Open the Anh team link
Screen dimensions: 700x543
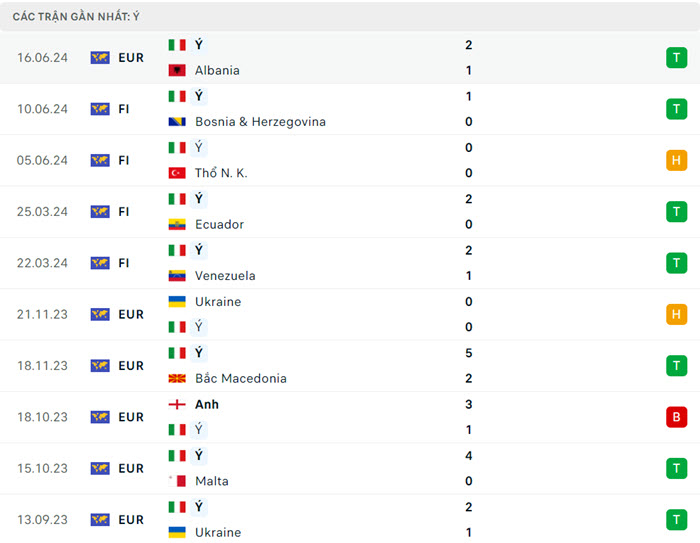coord(207,404)
